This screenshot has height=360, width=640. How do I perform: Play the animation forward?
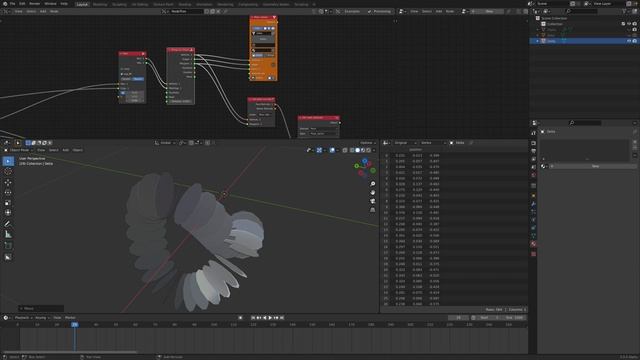point(270,318)
